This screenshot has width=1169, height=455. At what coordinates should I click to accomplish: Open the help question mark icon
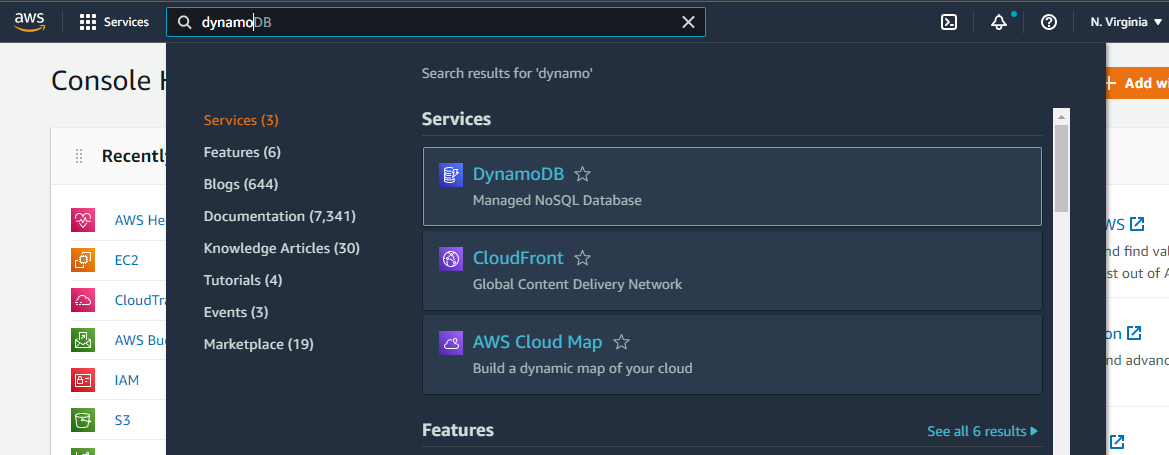(x=1049, y=22)
